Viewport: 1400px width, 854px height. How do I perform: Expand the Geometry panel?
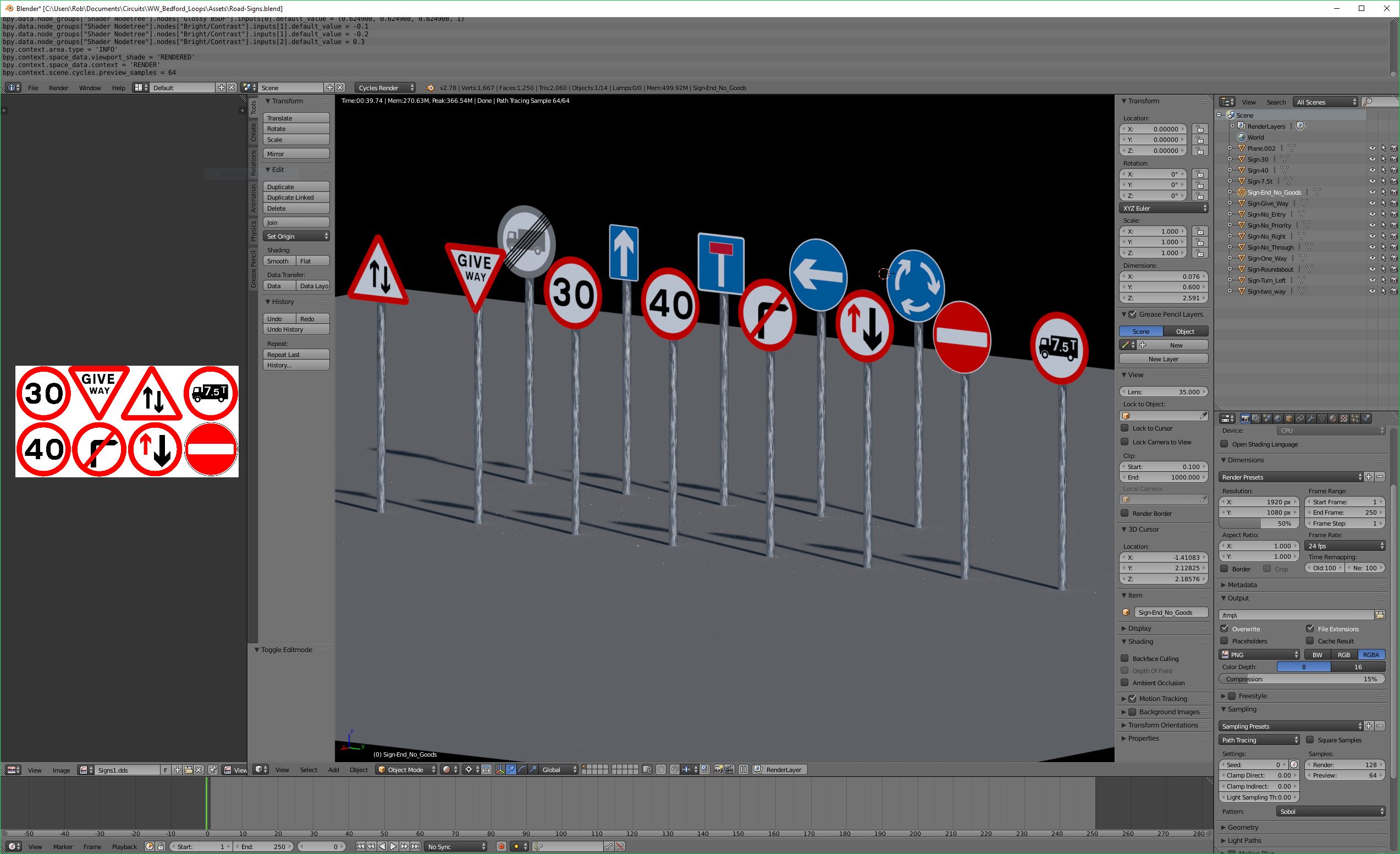[x=1243, y=827]
